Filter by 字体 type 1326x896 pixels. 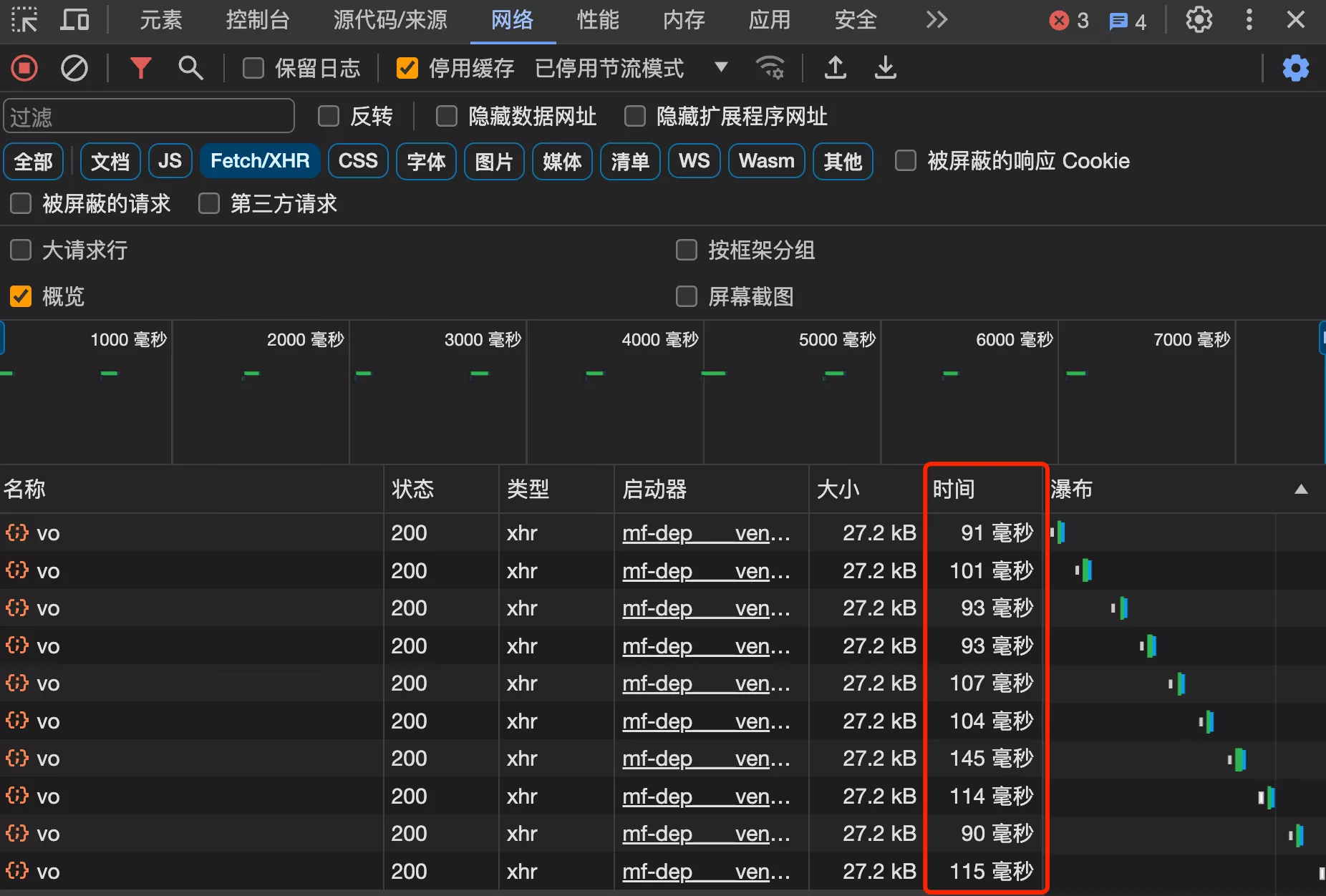pos(426,162)
